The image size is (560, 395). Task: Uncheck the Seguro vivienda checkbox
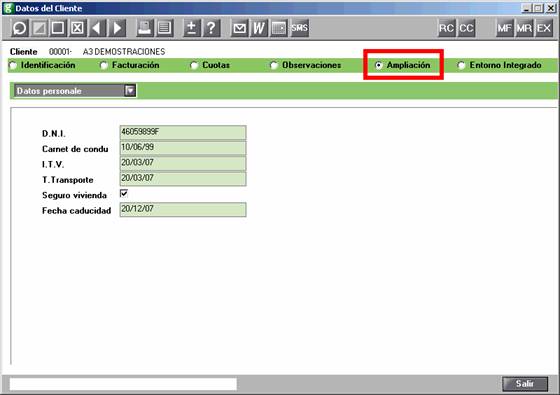click(x=124, y=194)
